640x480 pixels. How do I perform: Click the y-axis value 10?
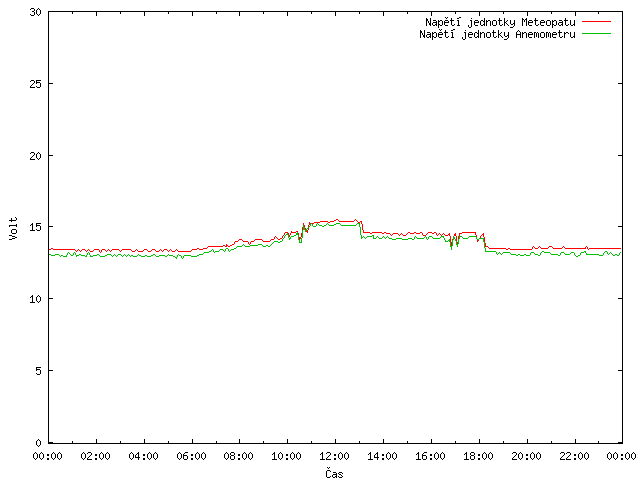coord(36,299)
